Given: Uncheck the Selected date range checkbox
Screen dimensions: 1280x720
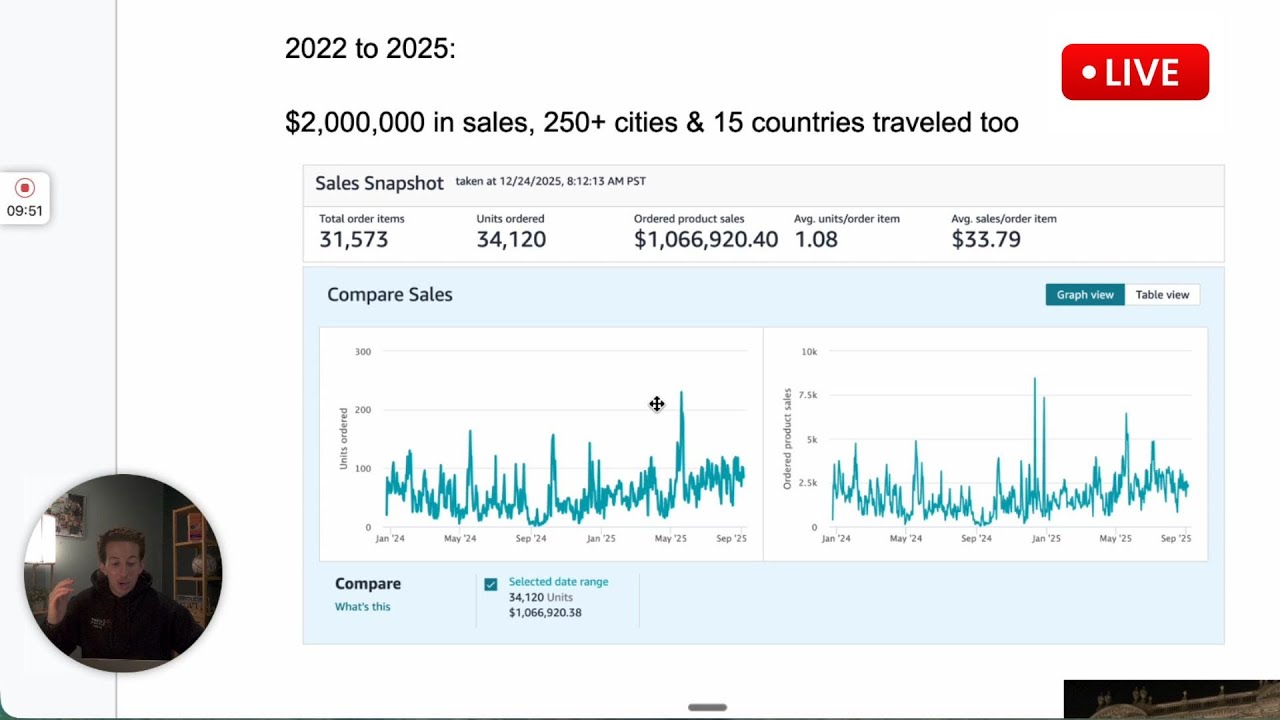Looking at the screenshot, I should point(491,584).
